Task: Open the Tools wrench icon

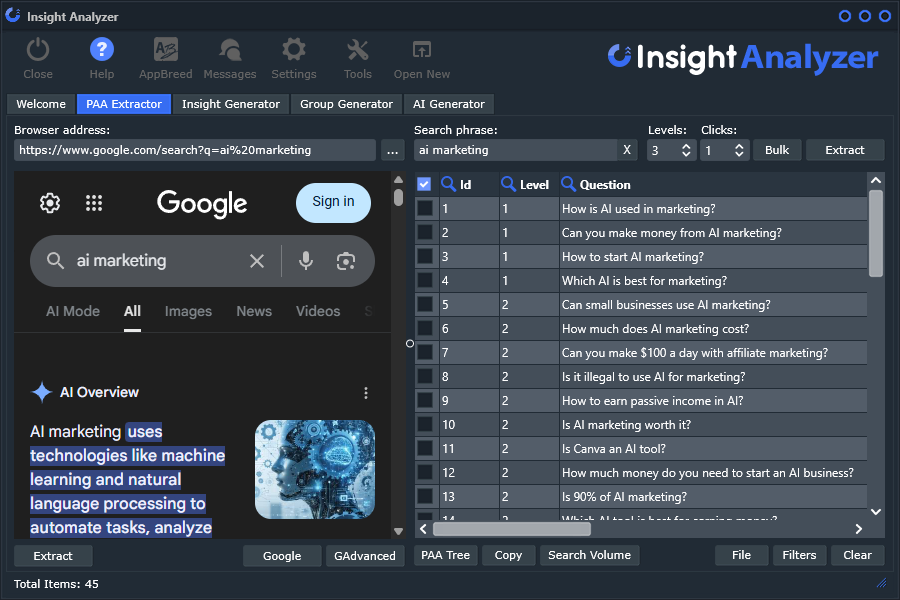Action: tap(357, 50)
